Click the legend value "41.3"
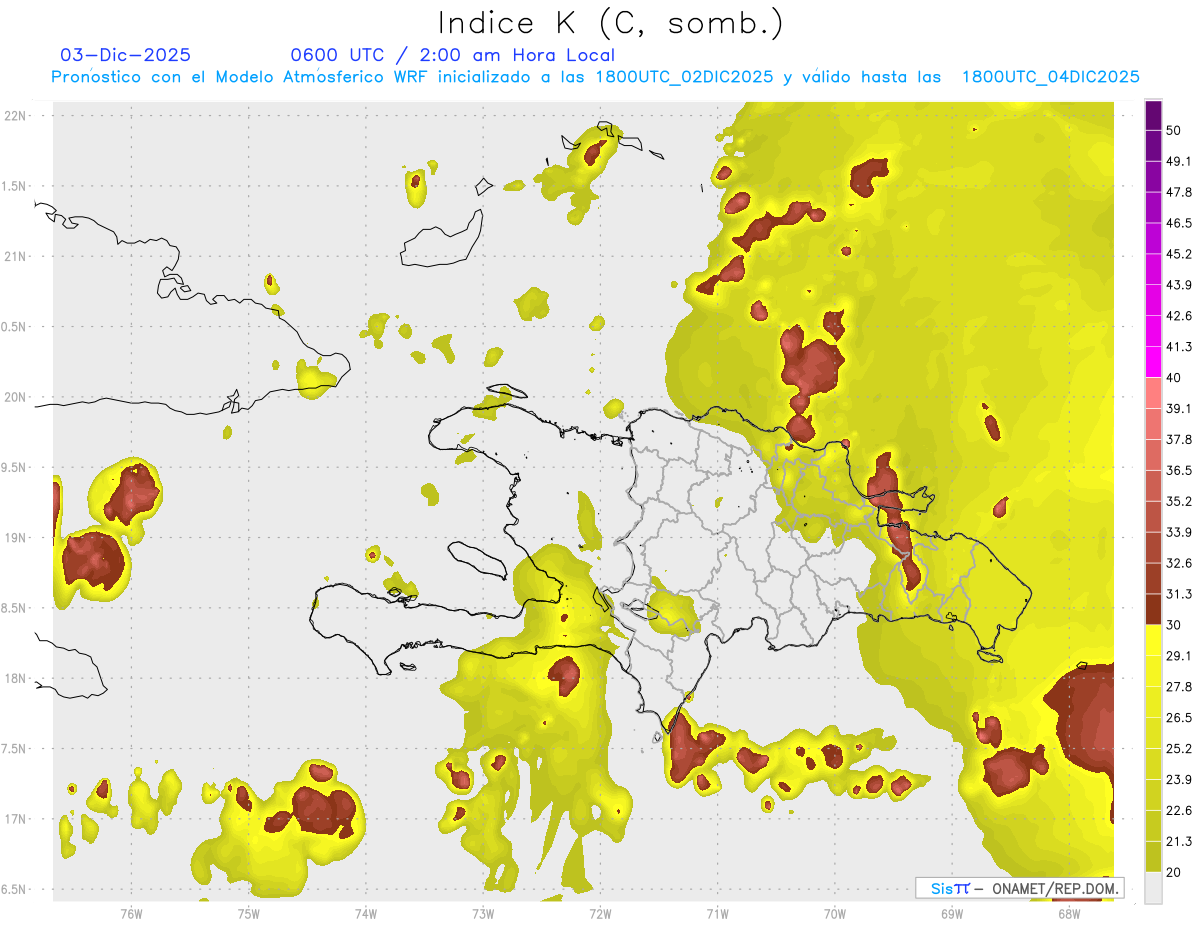 [x=1180, y=347]
